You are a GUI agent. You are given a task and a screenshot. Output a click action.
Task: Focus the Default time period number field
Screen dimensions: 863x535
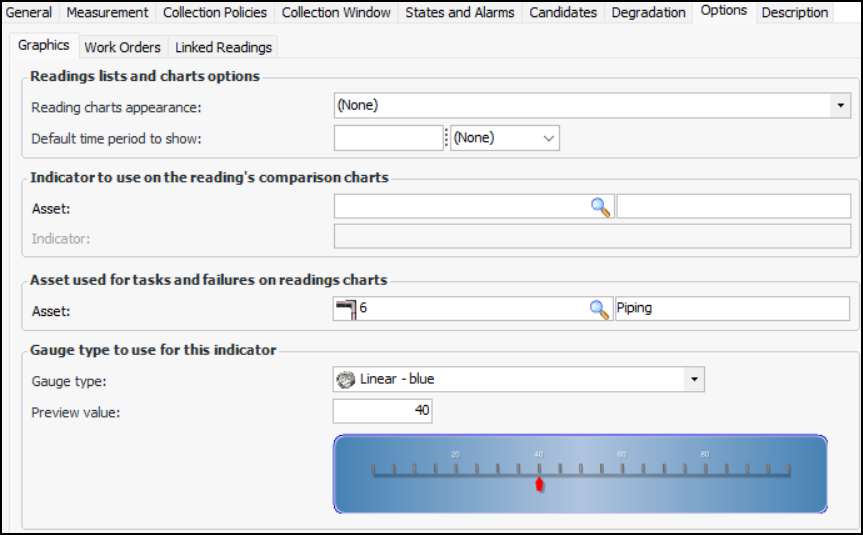(389, 138)
